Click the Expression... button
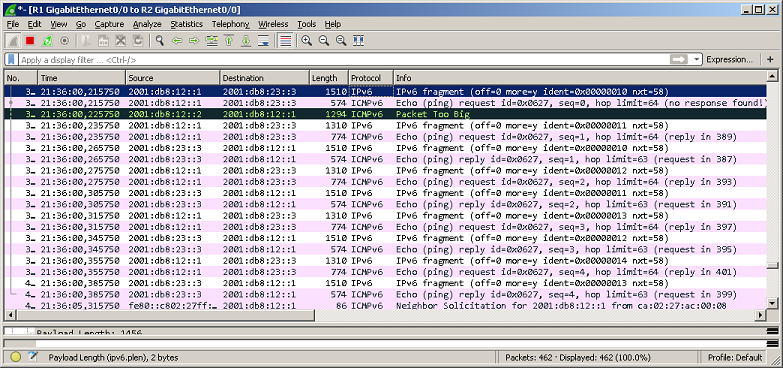Viewport: 783px width, 368px height. click(x=730, y=59)
